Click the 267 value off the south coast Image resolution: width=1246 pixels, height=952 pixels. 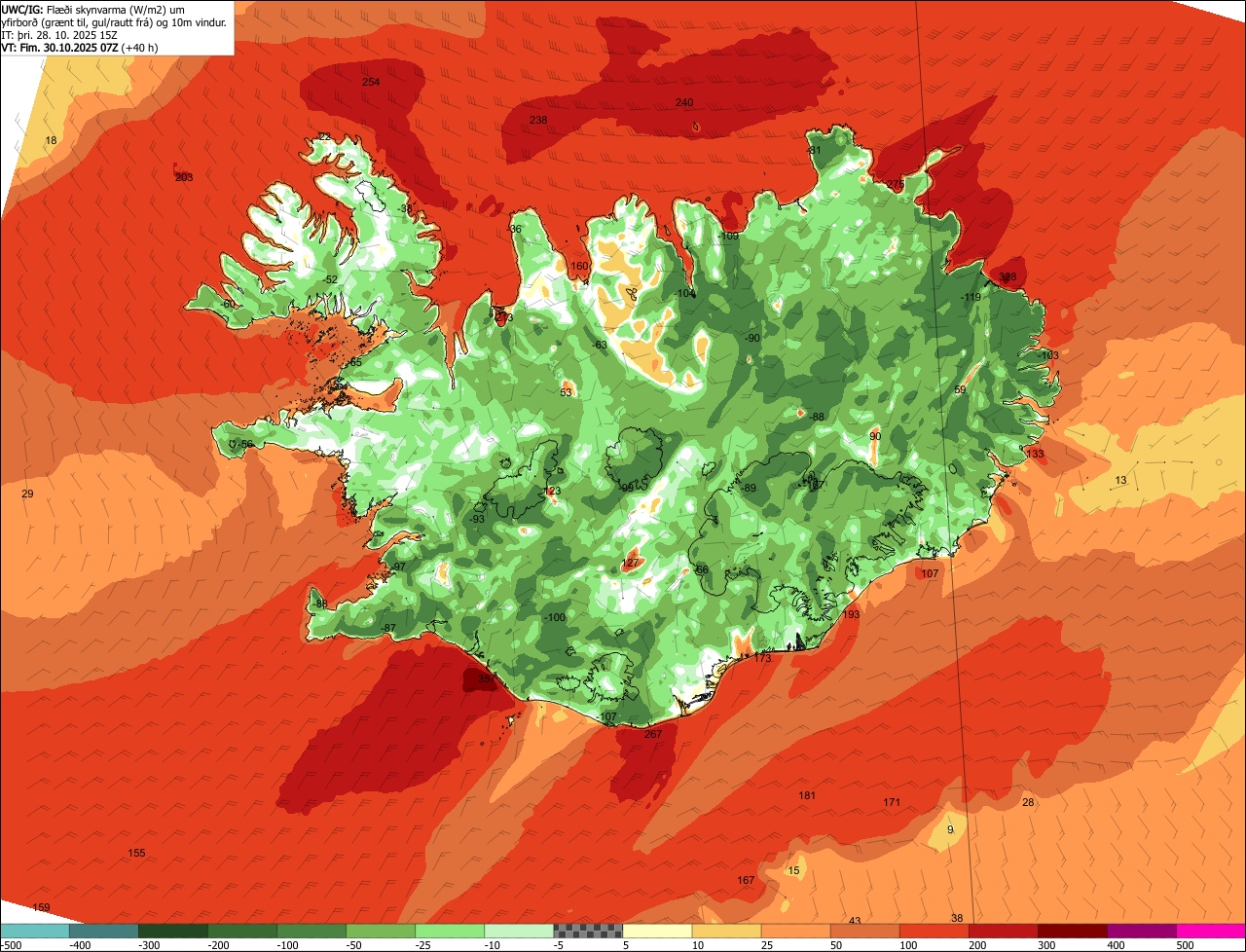(x=653, y=735)
